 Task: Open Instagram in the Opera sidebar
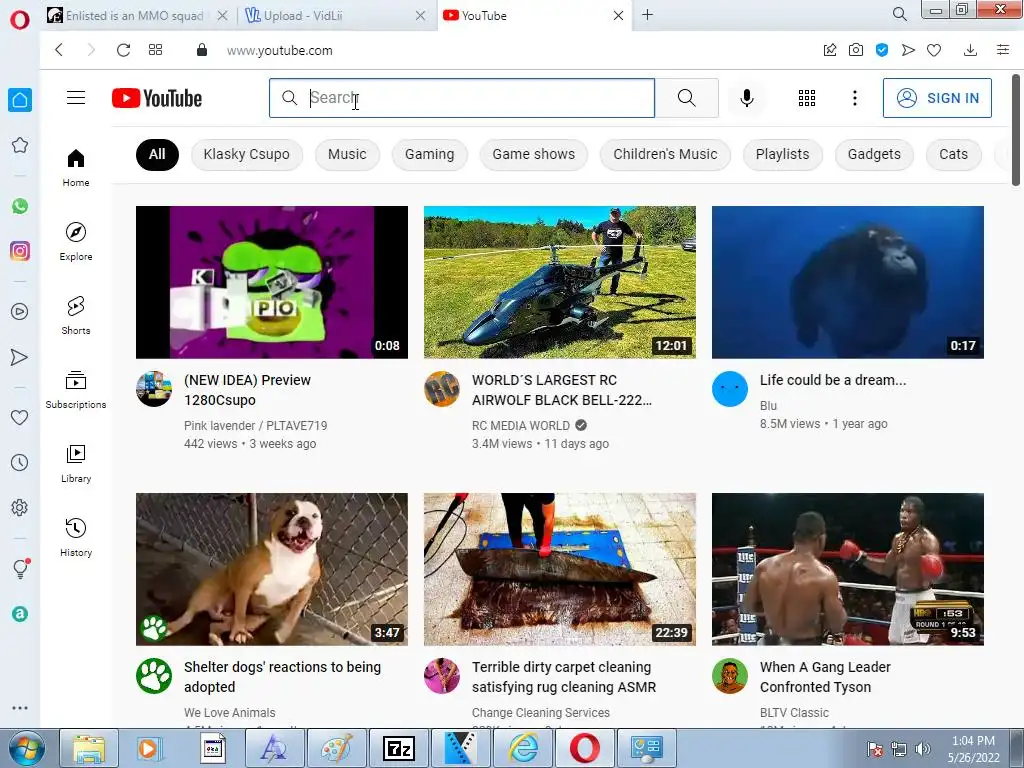point(20,251)
